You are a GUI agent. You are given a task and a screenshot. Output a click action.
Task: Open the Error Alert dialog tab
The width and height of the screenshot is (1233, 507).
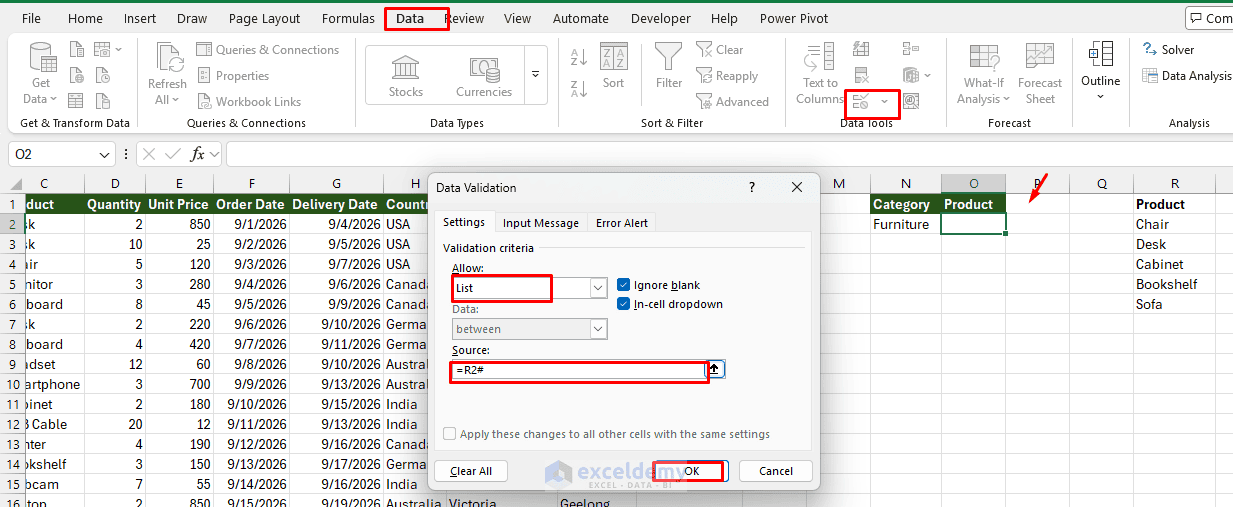[622, 223]
